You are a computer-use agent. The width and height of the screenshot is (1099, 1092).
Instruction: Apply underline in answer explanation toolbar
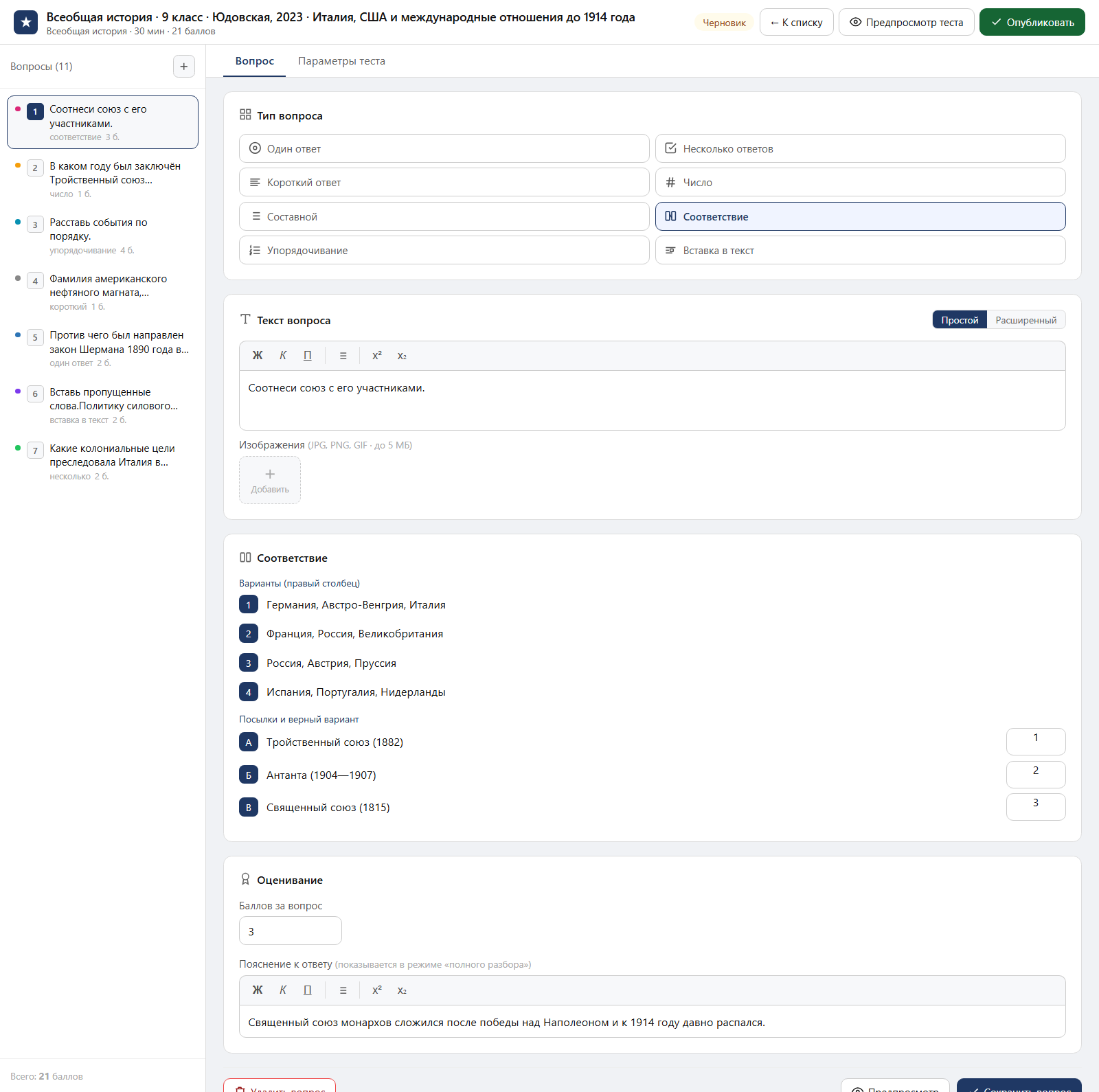click(308, 990)
